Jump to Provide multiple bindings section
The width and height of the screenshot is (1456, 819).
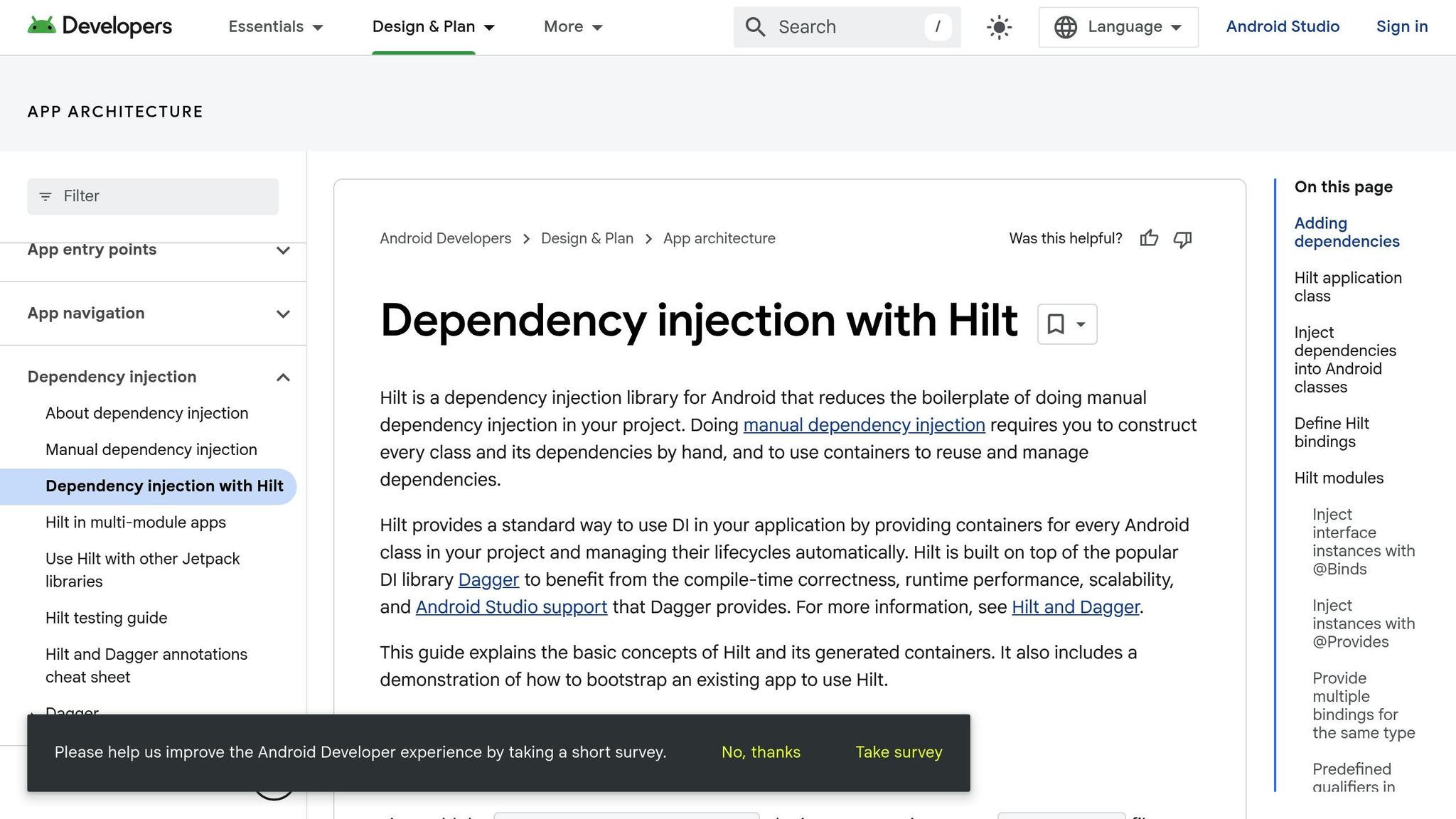[x=1364, y=705]
